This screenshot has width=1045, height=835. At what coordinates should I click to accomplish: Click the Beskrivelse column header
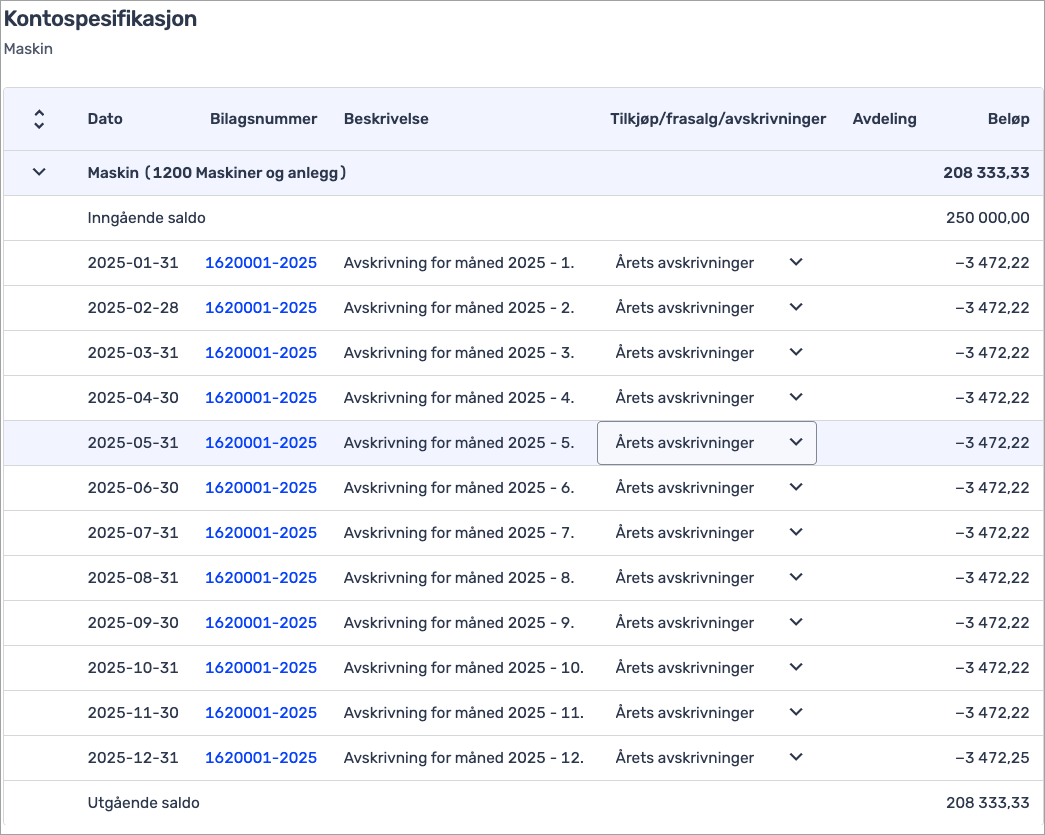point(386,119)
